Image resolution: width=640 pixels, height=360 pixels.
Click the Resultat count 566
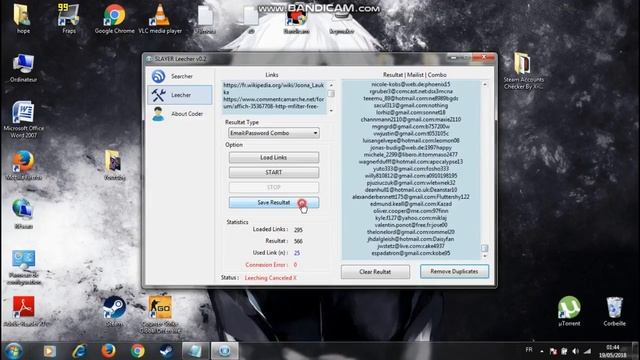coord(298,241)
